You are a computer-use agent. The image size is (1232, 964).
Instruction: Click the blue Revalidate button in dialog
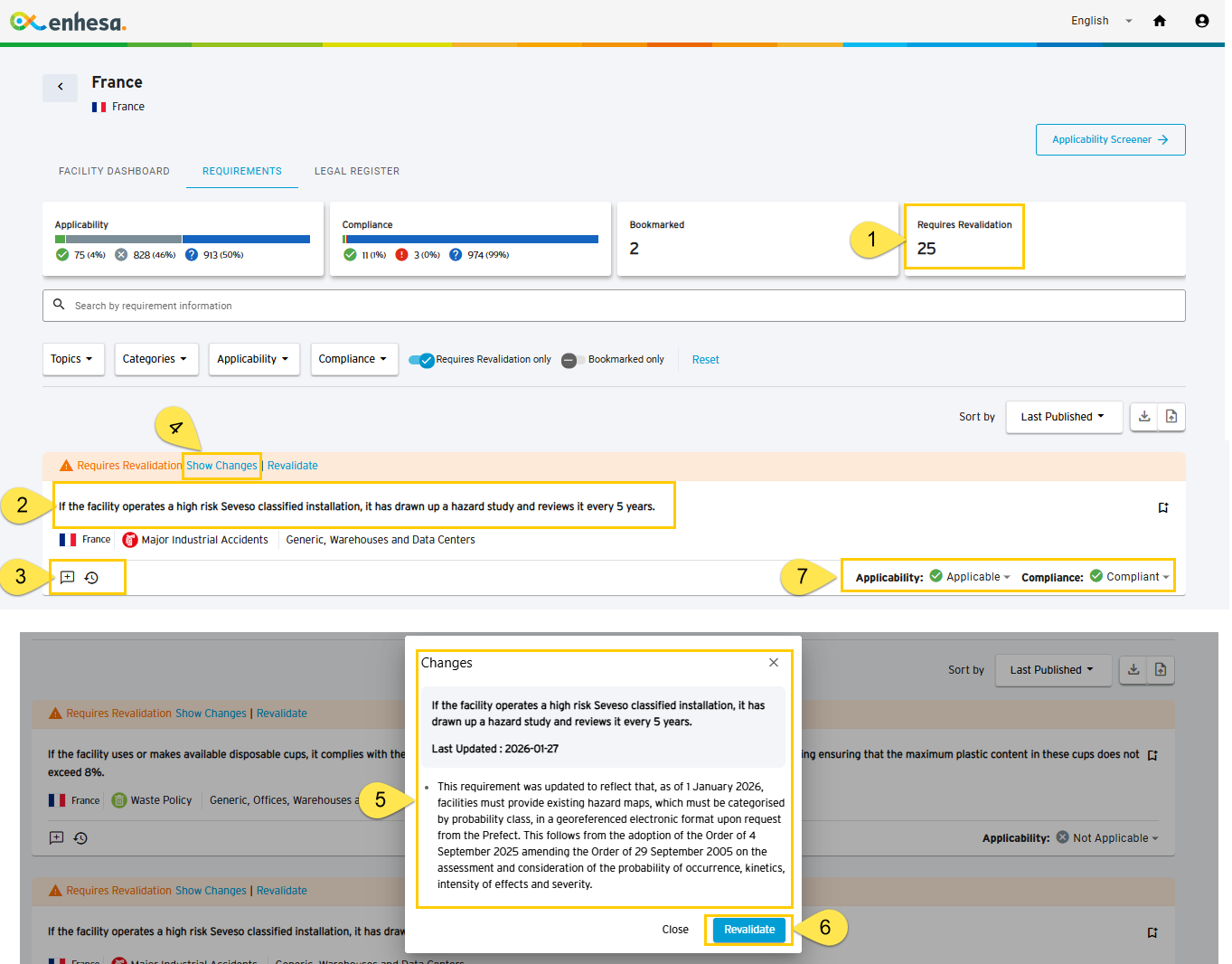tap(749, 930)
